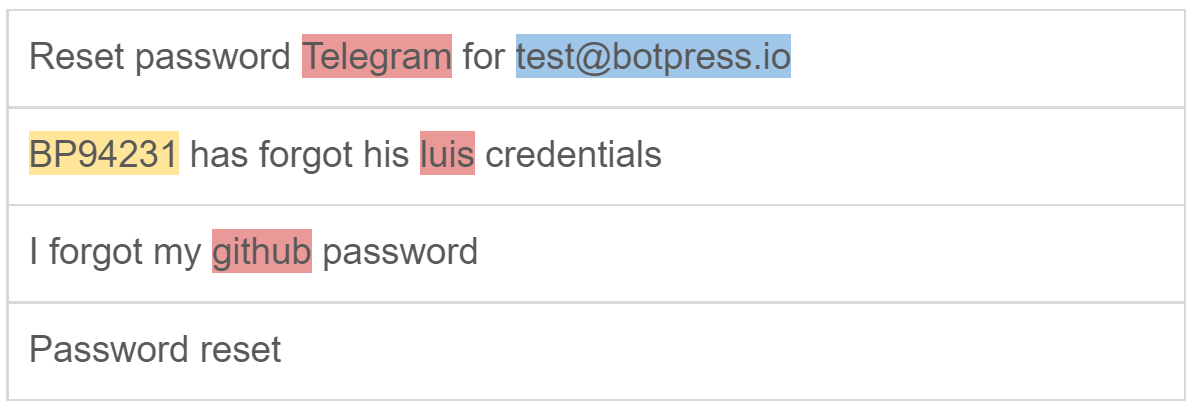Click blank space after "credentials" in its row
Viewport: 1193px width, 408px height.
920,154
